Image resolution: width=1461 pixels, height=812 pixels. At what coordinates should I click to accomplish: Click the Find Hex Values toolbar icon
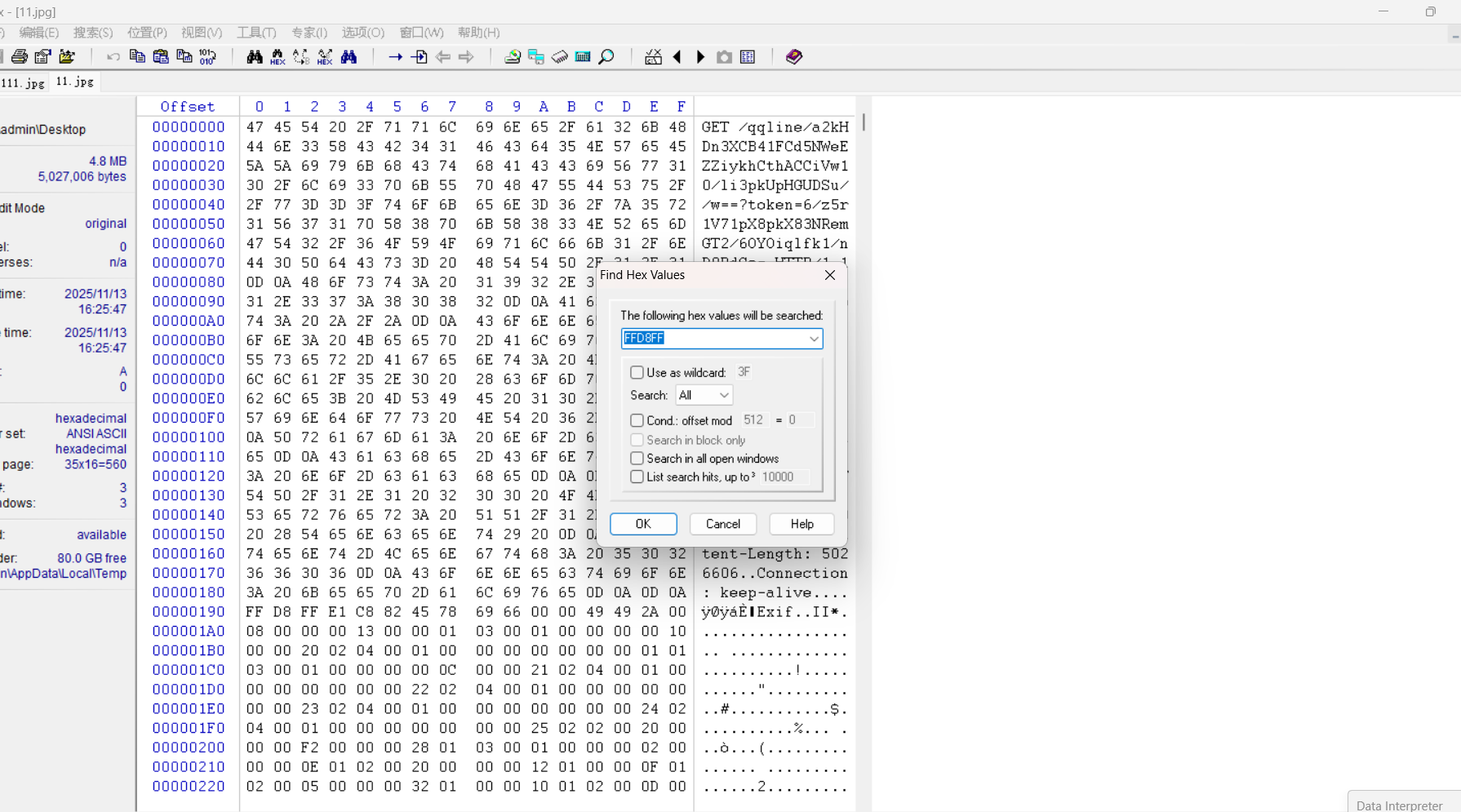(278, 57)
